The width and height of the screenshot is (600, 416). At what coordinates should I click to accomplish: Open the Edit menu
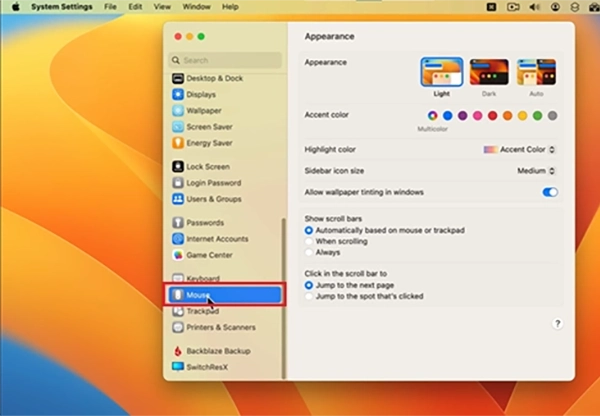[135, 7]
